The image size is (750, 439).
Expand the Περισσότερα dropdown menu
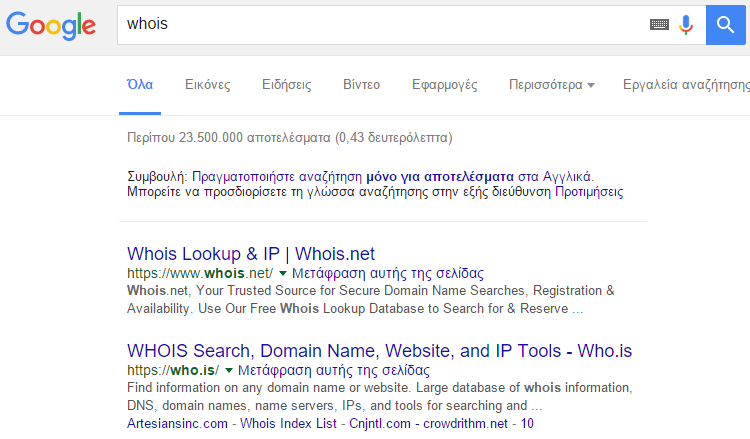point(551,85)
